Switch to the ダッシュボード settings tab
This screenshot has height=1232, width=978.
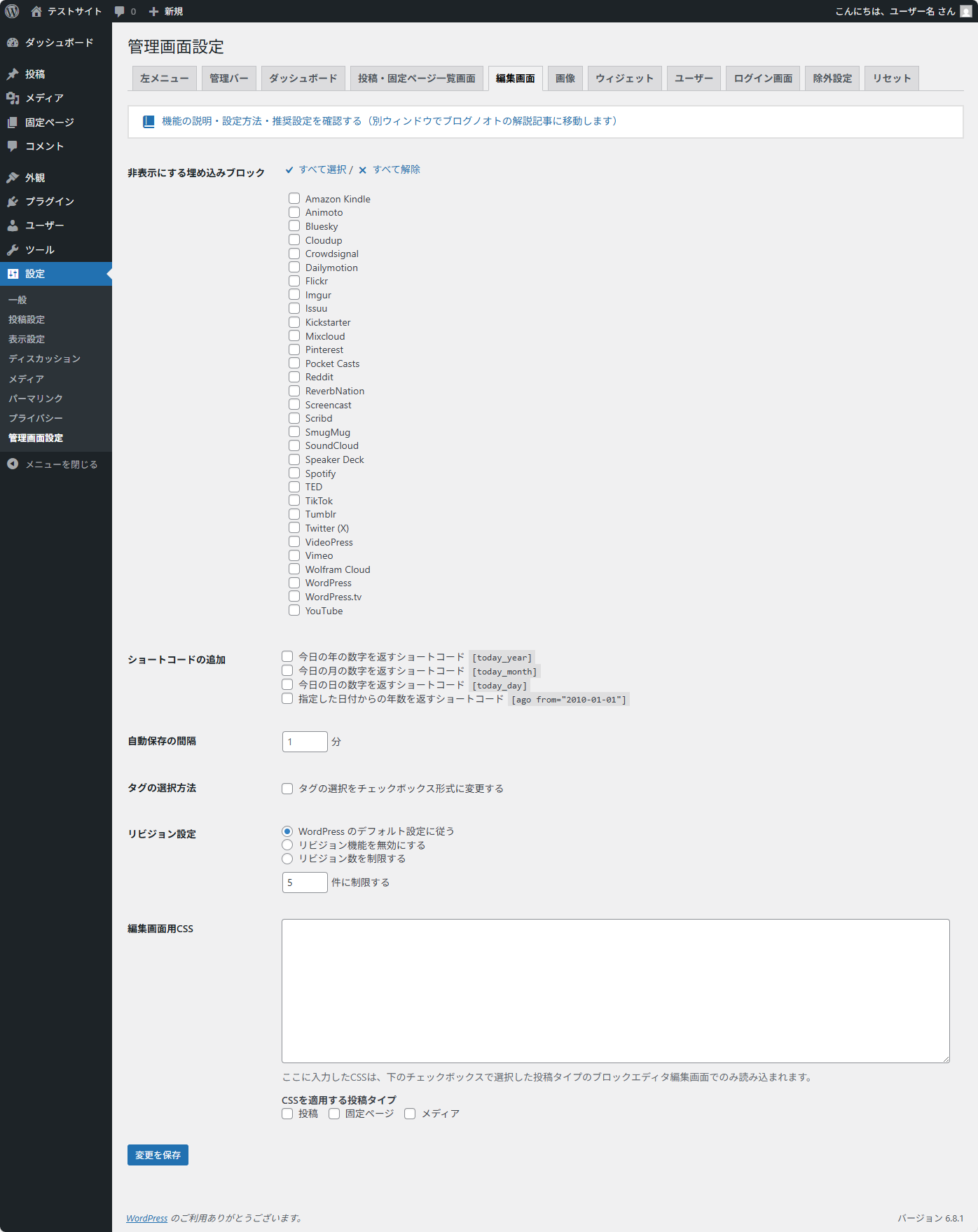point(303,78)
